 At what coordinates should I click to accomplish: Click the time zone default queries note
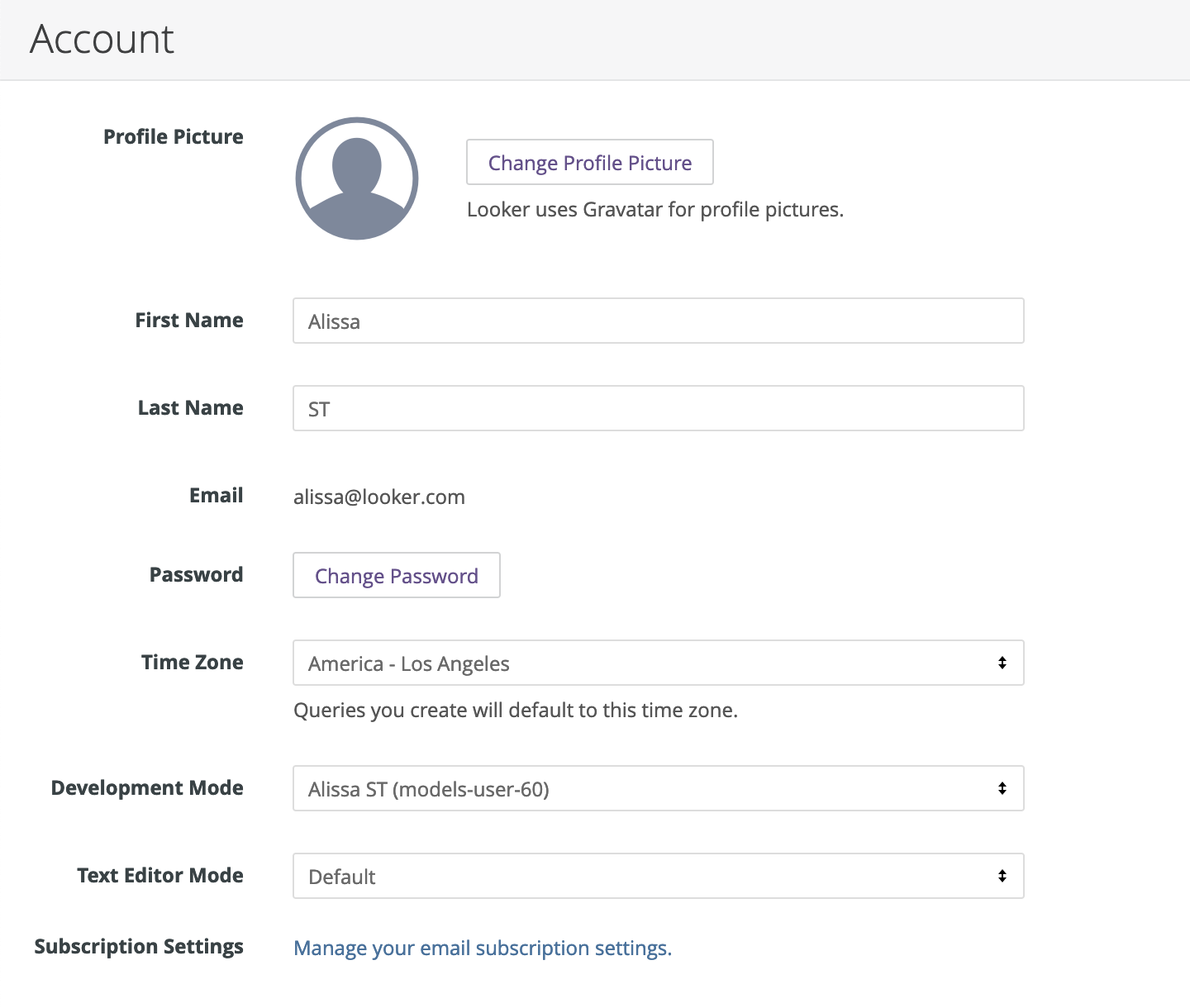pyautogui.click(x=515, y=711)
